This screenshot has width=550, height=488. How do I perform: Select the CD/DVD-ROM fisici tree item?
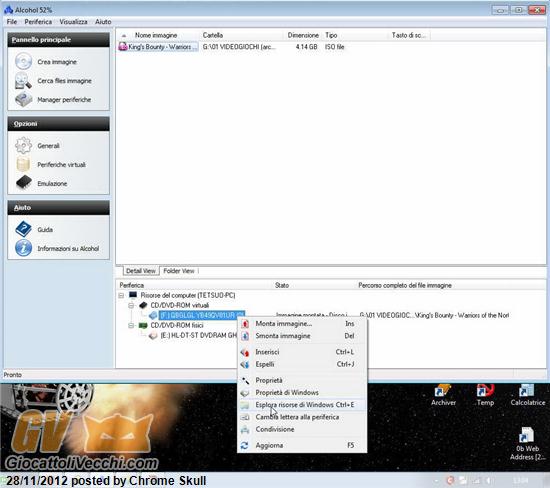click(x=177, y=326)
